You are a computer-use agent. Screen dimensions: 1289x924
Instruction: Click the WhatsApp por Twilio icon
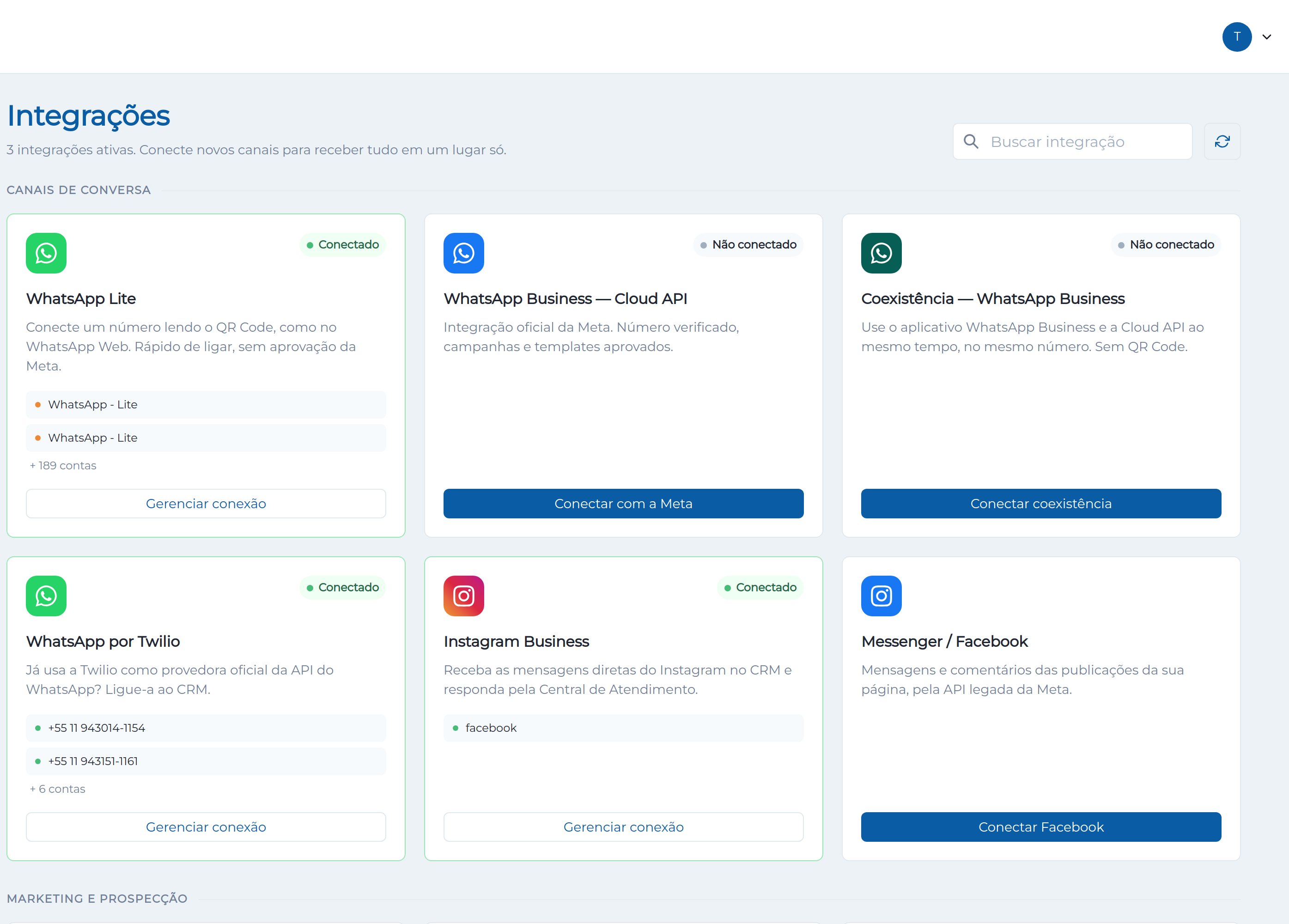[x=46, y=596]
